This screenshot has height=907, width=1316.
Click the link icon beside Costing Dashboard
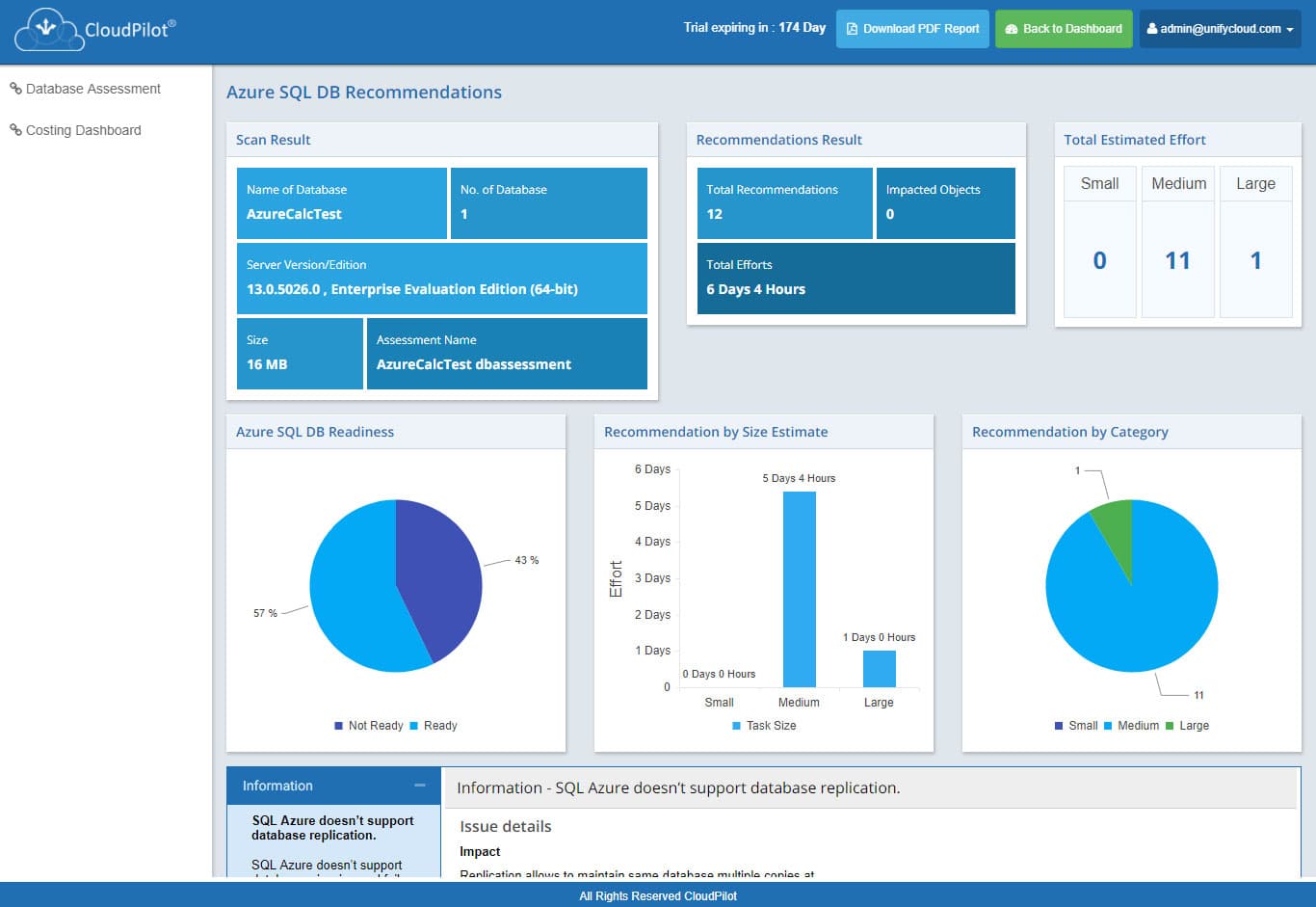click(15, 130)
